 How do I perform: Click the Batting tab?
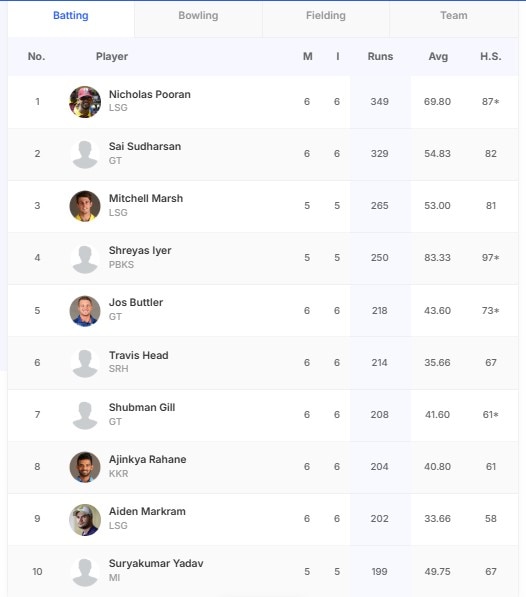71,16
